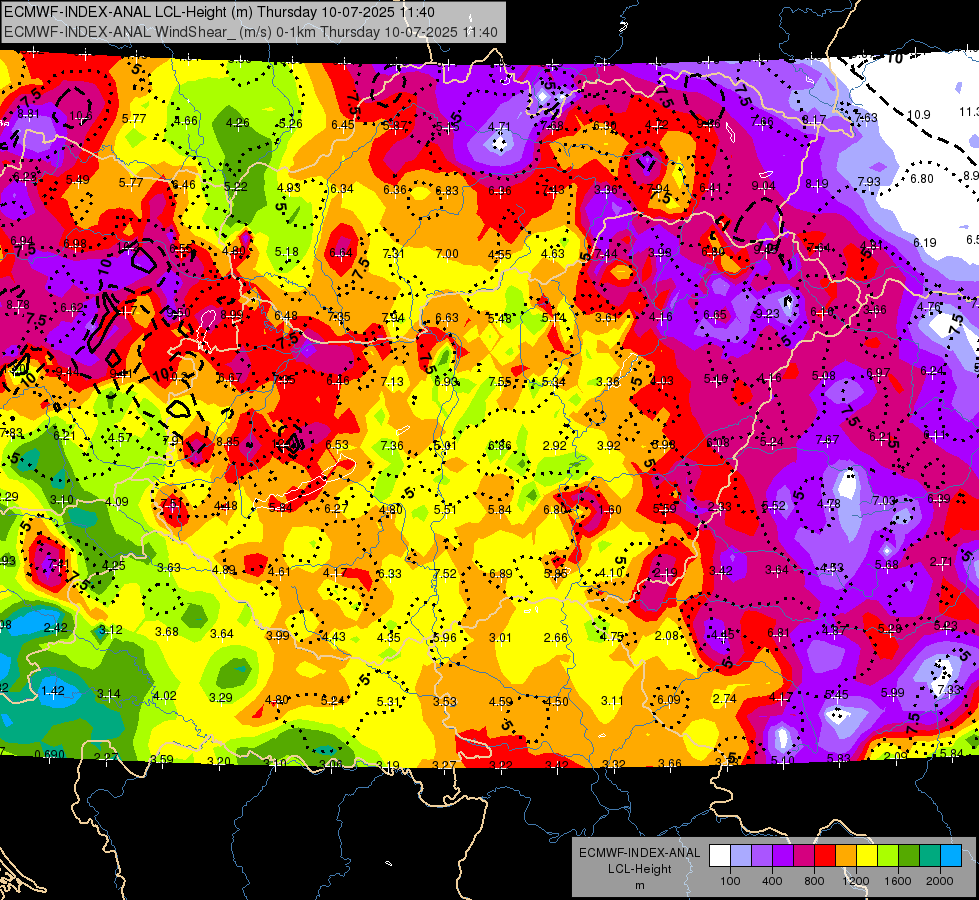This screenshot has height=900, width=979.
Task: Click the 1200 tick label in legend
Action: (x=855, y=881)
